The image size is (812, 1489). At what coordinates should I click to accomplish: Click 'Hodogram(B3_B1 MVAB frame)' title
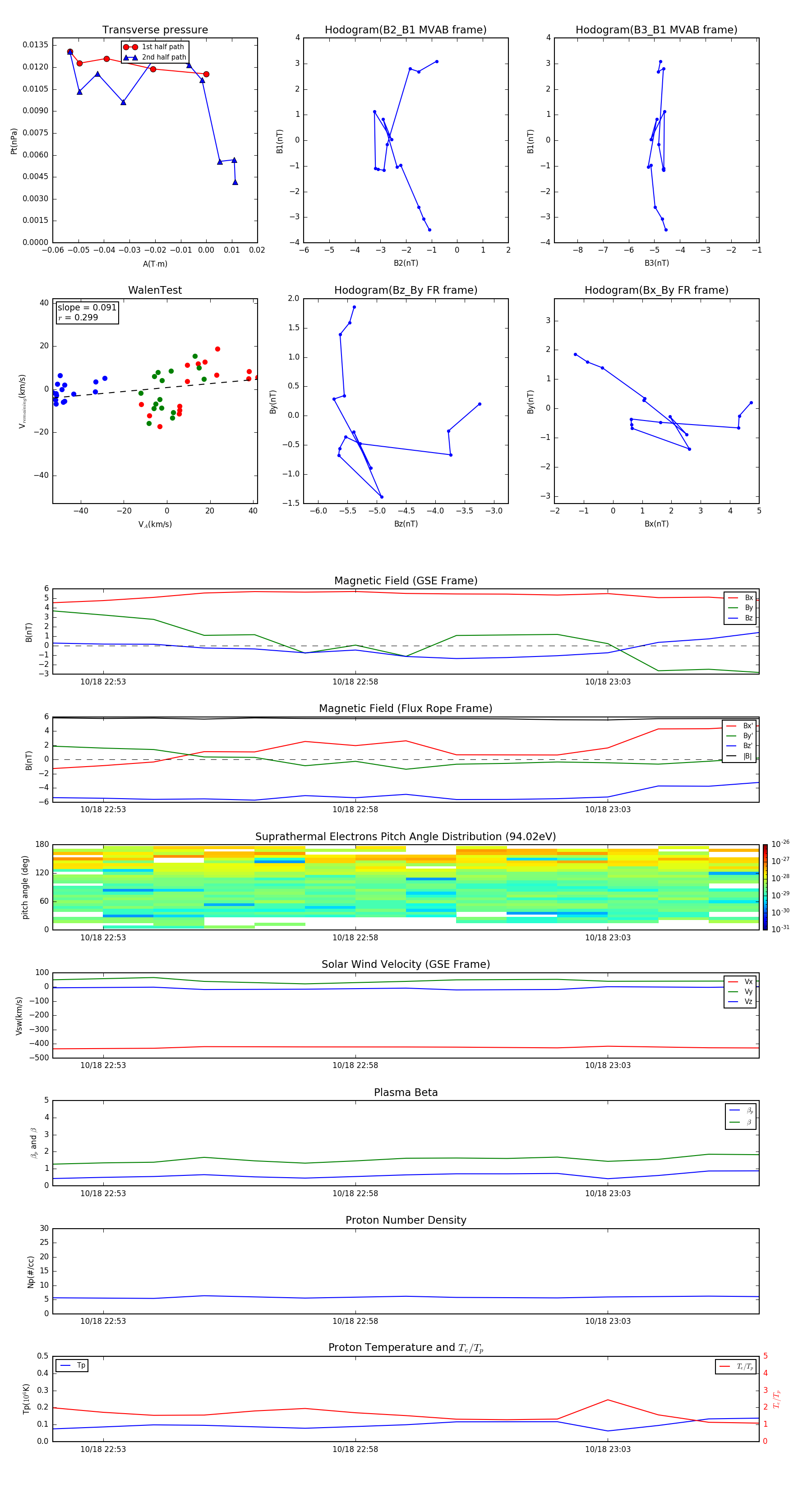[656, 30]
